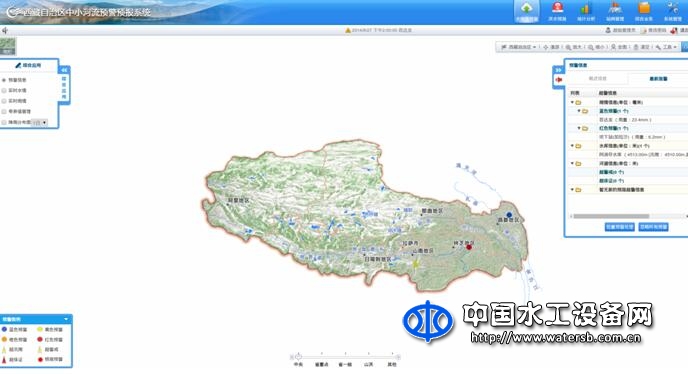Click the small icon at left of the status bar

[5, 30]
